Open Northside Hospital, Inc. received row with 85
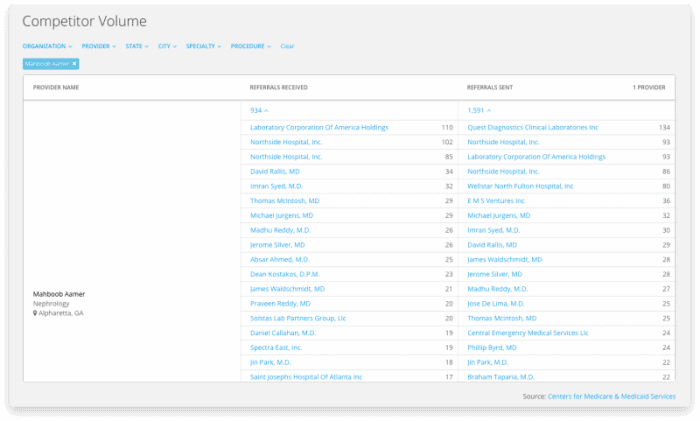This screenshot has width=700, height=421. pyautogui.click(x=286, y=157)
